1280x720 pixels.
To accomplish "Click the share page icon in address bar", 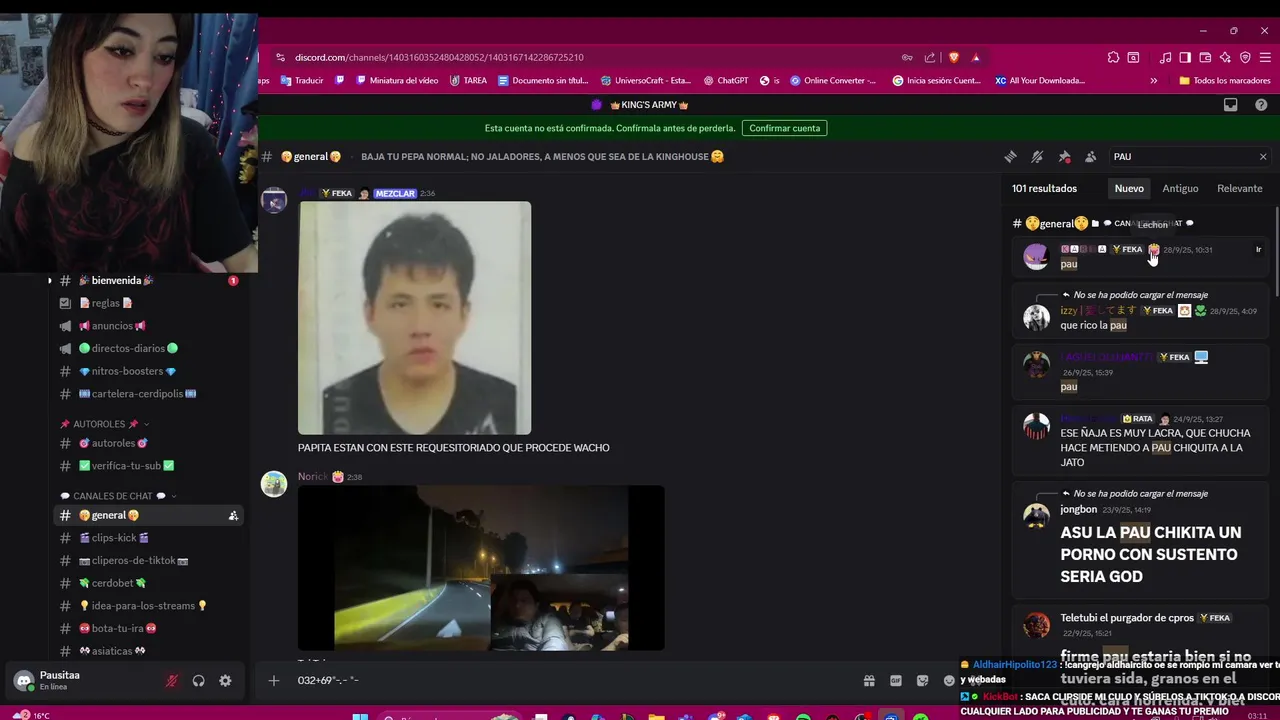I will click(x=930, y=57).
